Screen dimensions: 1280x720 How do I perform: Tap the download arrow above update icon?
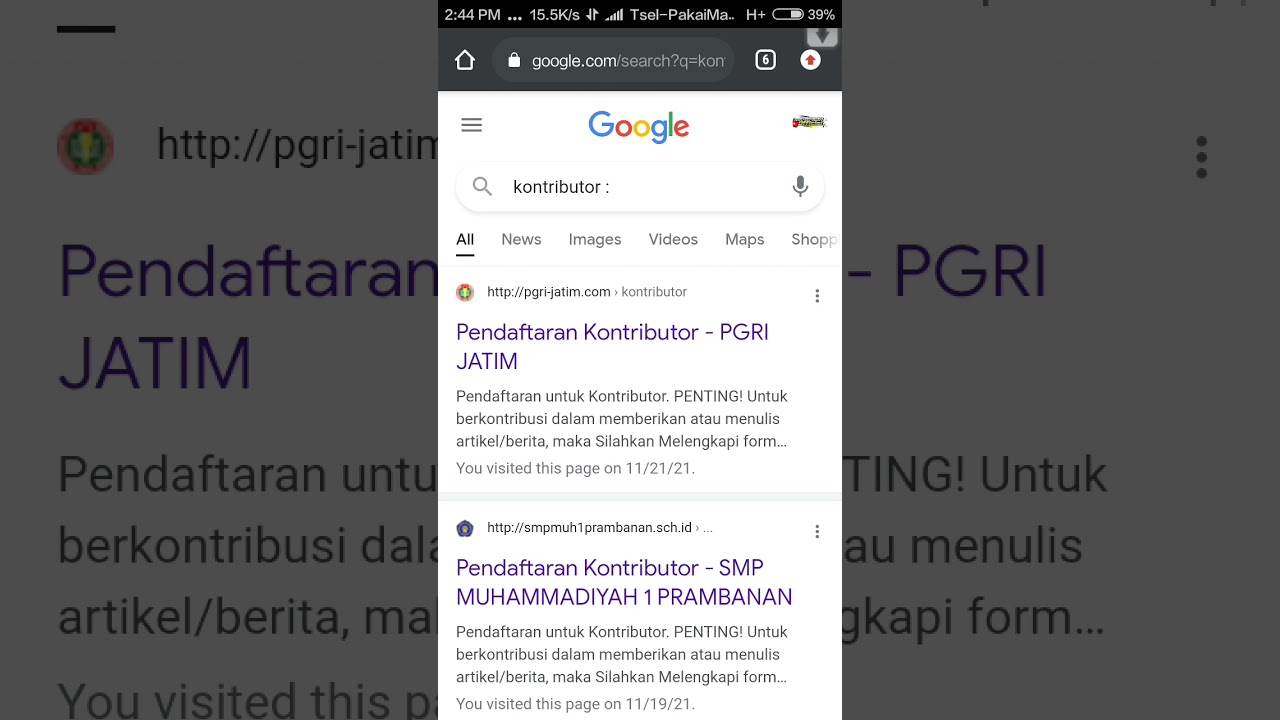click(821, 38)
